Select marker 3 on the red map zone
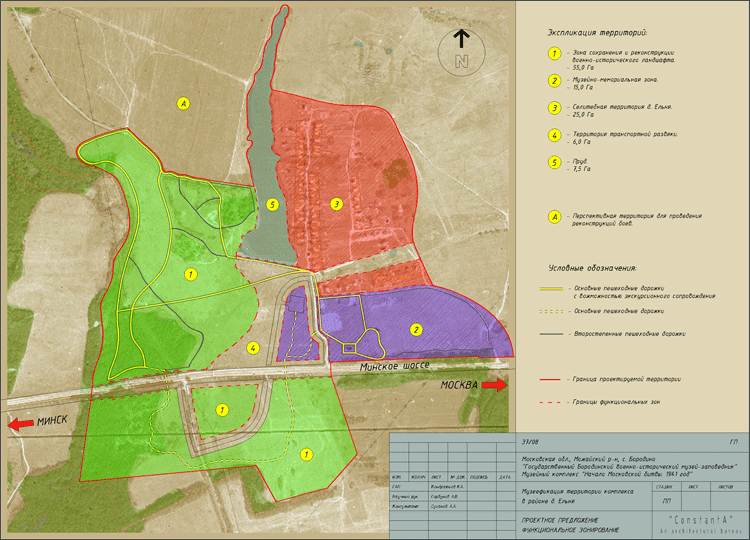 (x=337, y=204)
